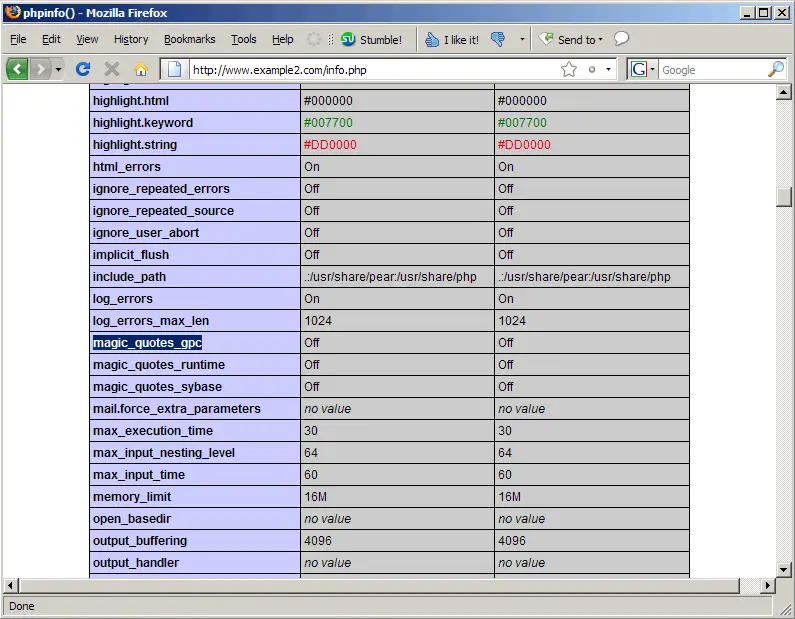Image resolution: width=795 pixels, height=619 pixels.
Task: Click the StumbleUpon speech bubble icon
Action: tap(621, 39)
